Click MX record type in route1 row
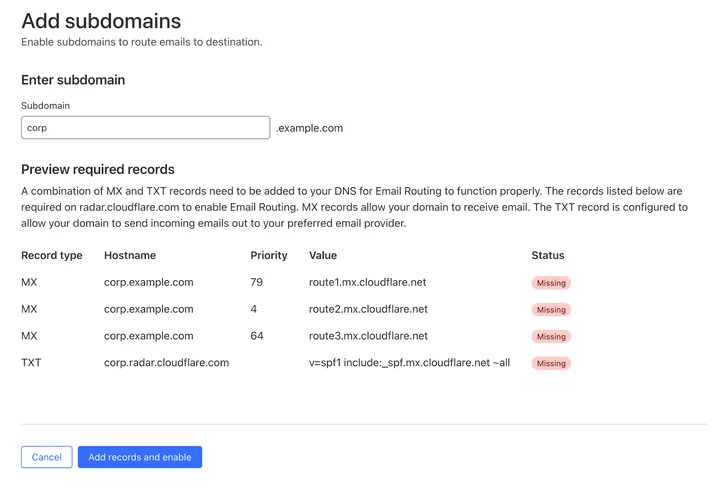 pyautogui.click(x=29, y=282)
